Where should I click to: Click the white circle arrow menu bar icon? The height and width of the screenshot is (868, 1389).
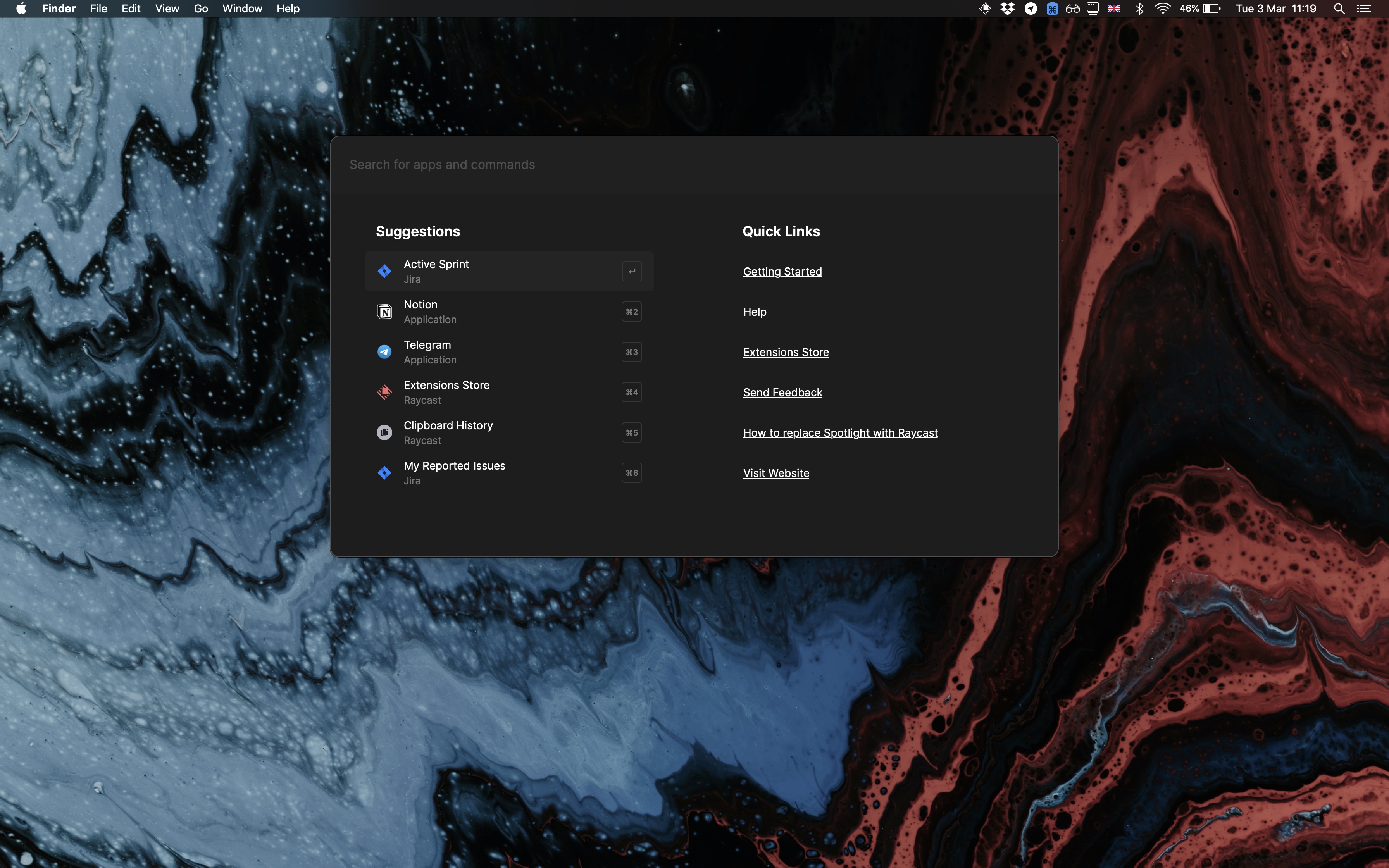(1031, 9)
